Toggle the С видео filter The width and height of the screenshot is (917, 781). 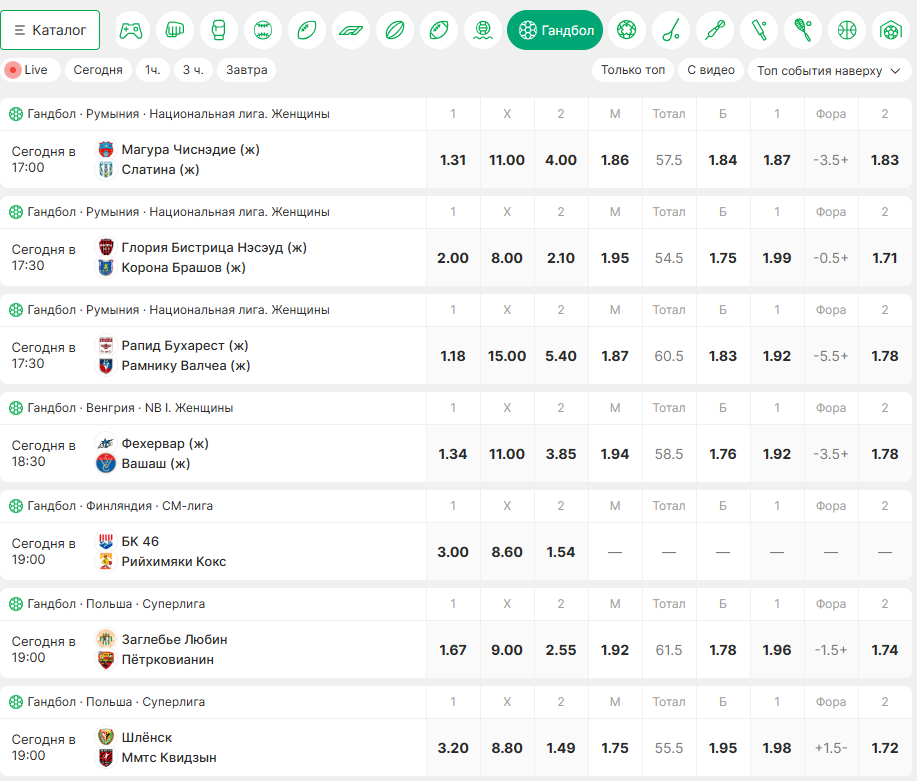click(x=711, y=70)
